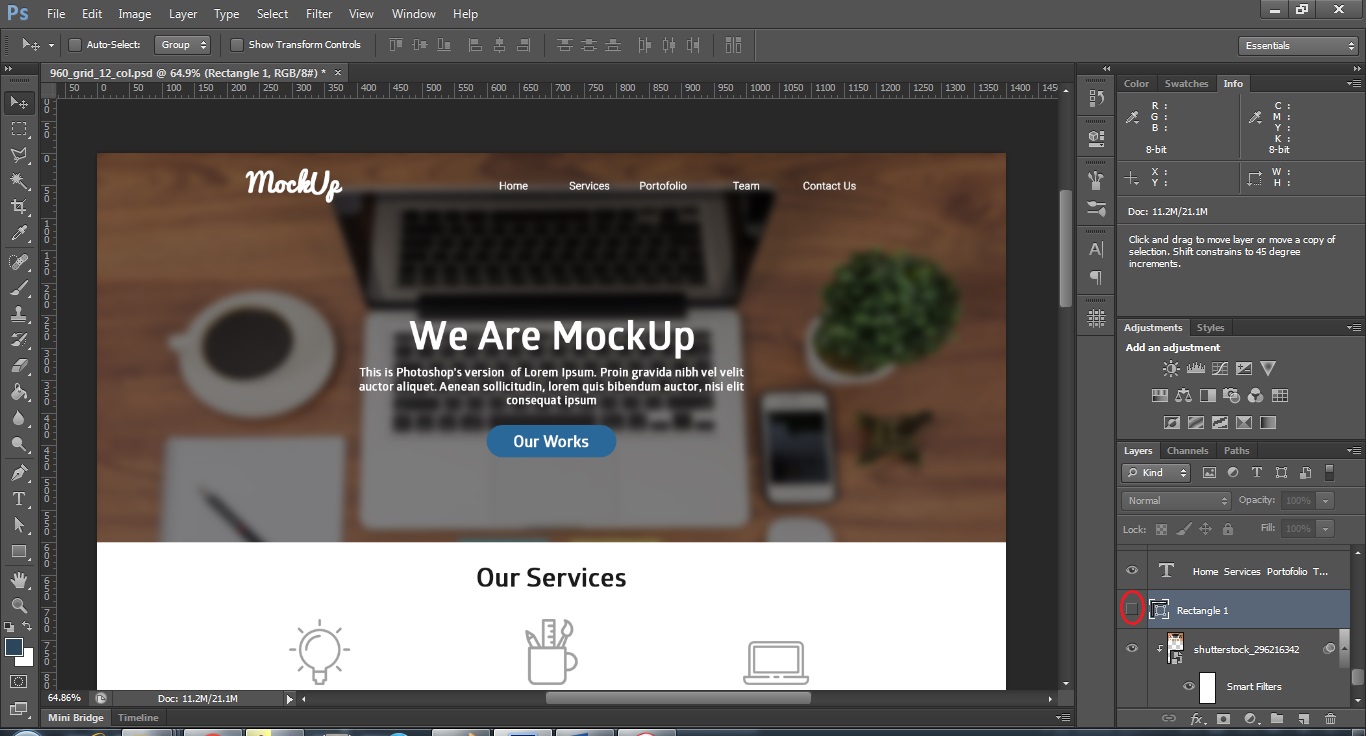Switch to the Channels tab
Image resolution: width=1366 pixels, height=736 pixels.
1187,451
